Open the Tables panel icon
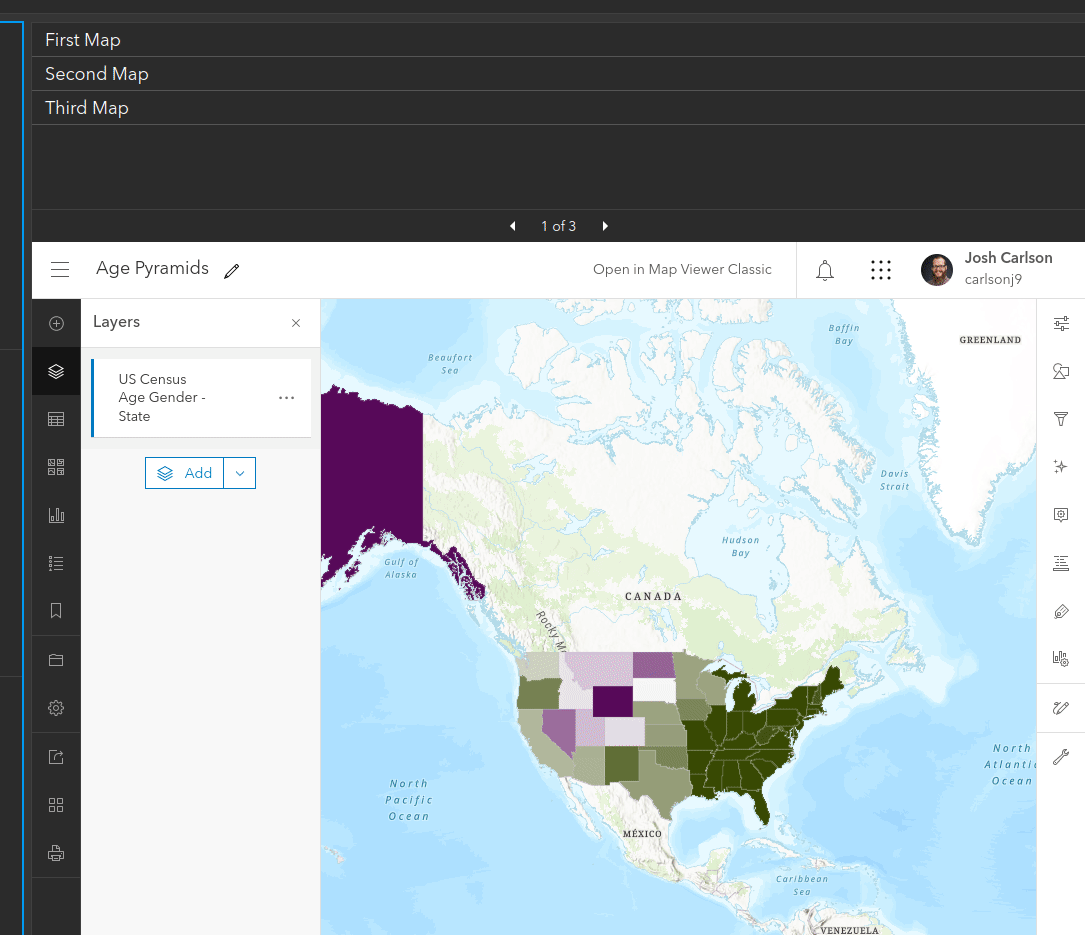 56,420
